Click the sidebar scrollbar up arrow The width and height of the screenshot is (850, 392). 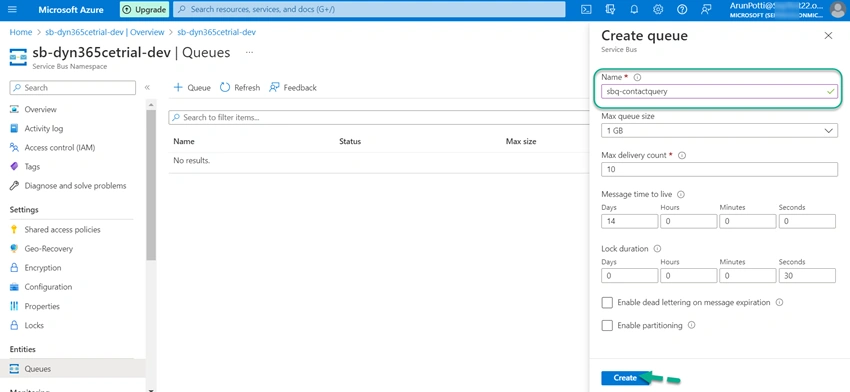coord(151,105)
